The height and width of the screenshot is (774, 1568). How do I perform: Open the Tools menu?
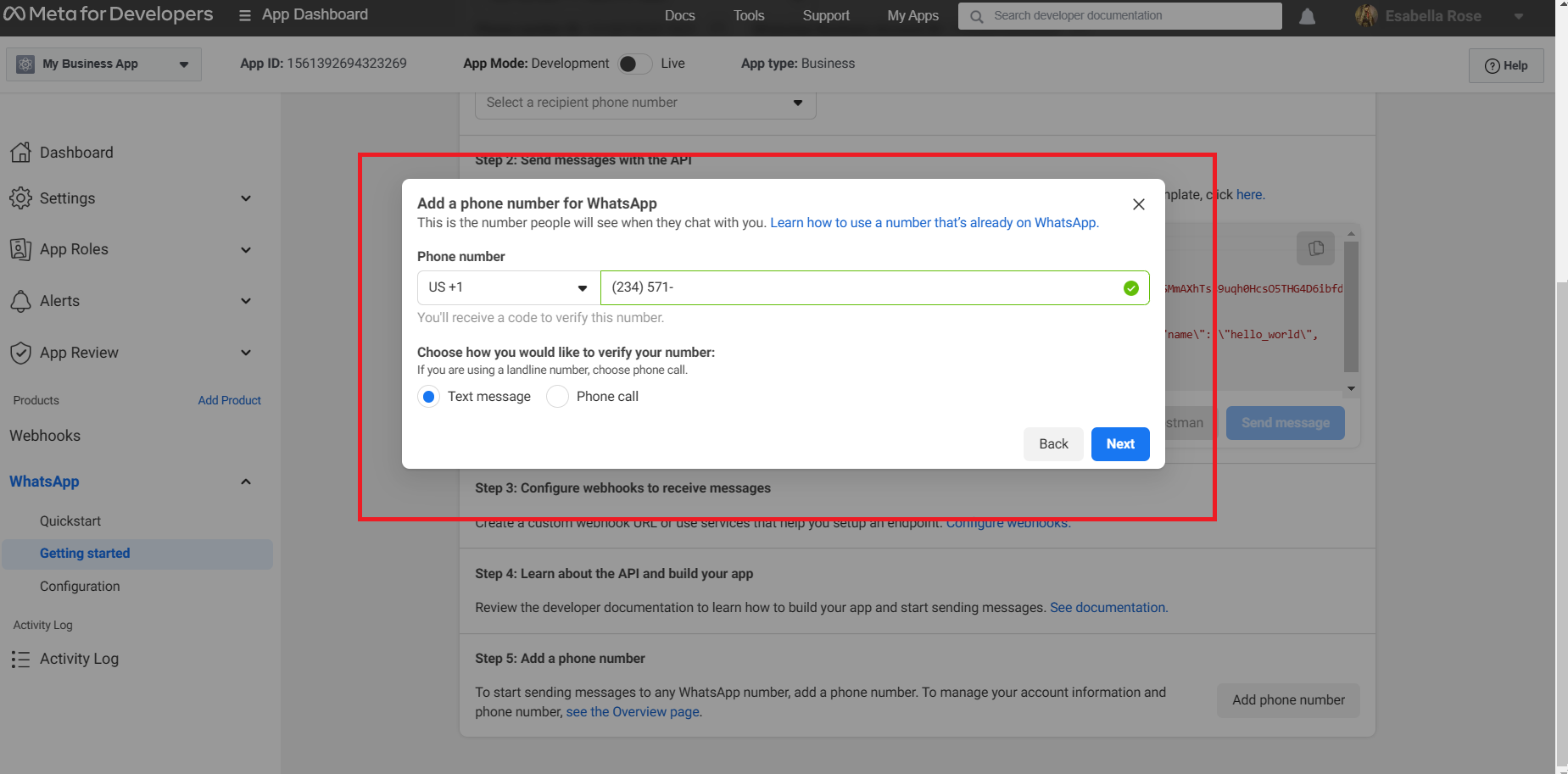(x=749, y=15)
